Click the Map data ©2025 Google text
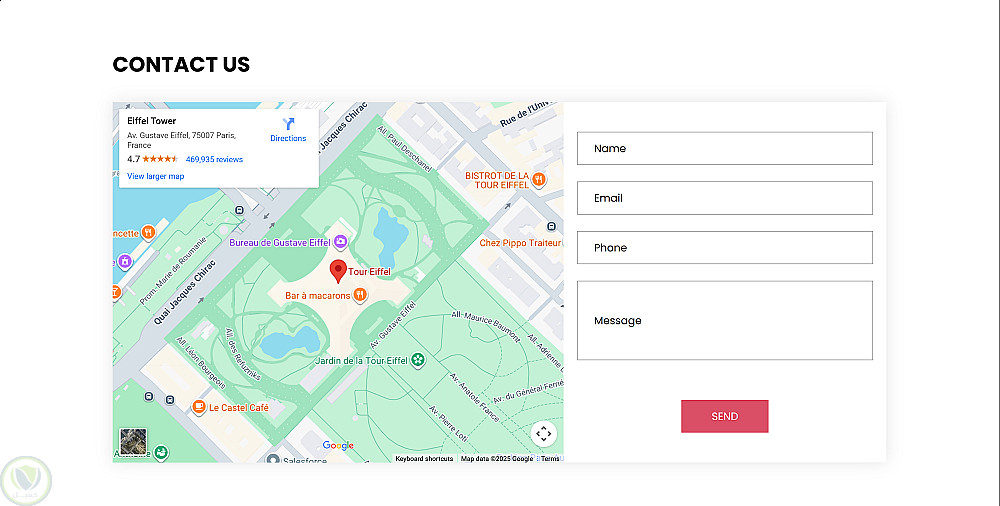Viewport: 1000px width, 506px height. click(497, 458)
